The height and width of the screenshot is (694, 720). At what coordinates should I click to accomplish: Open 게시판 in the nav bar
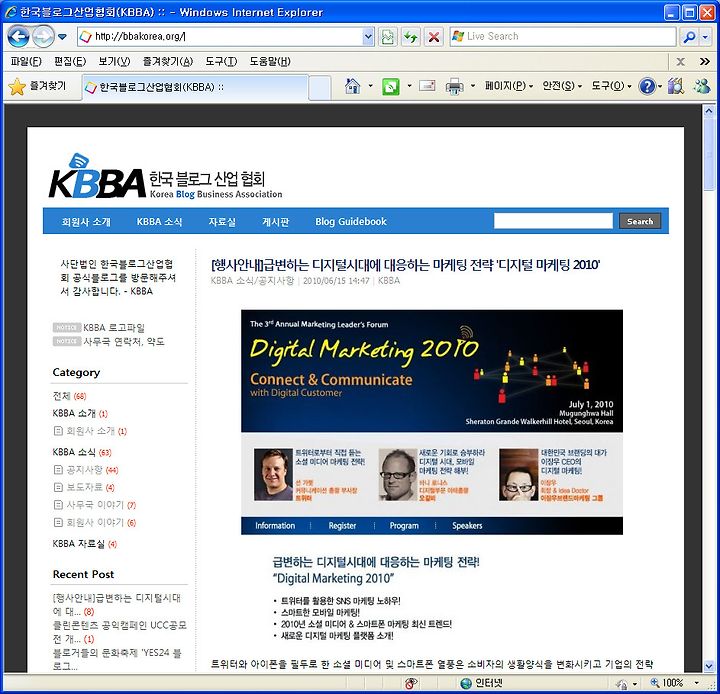276,222
